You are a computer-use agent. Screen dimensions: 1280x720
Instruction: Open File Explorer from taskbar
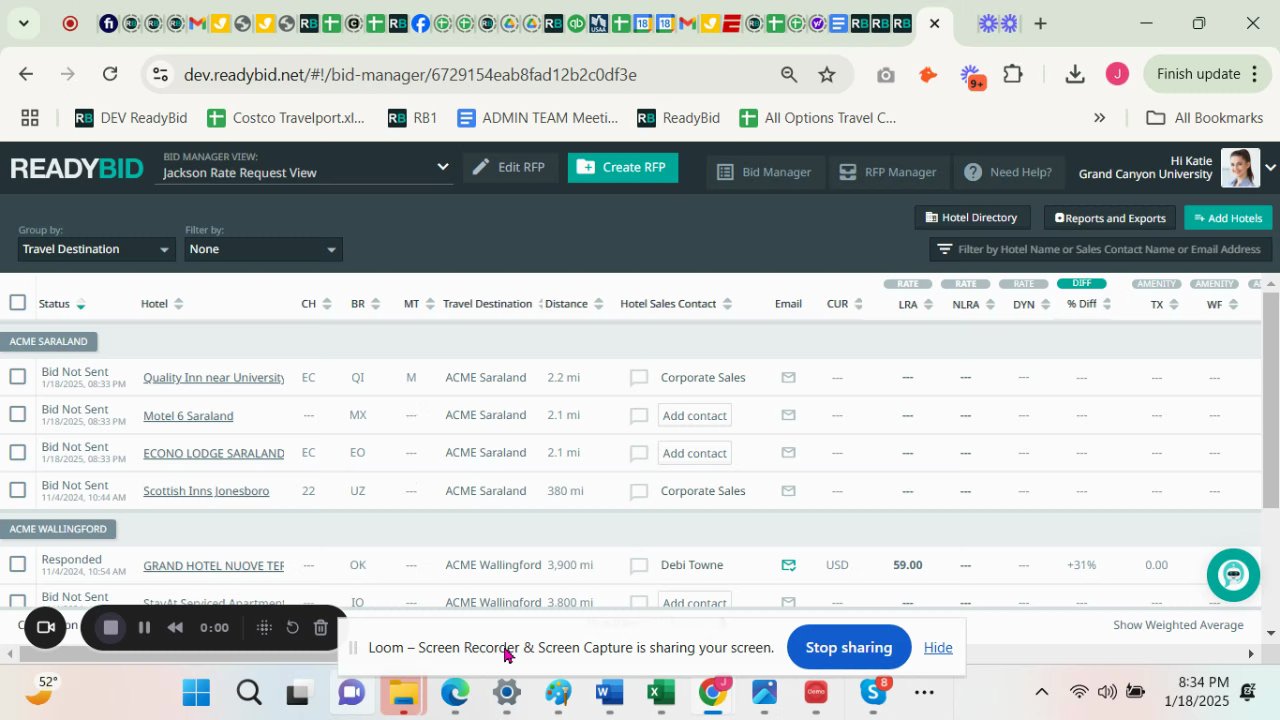click(x=402, y=692)
